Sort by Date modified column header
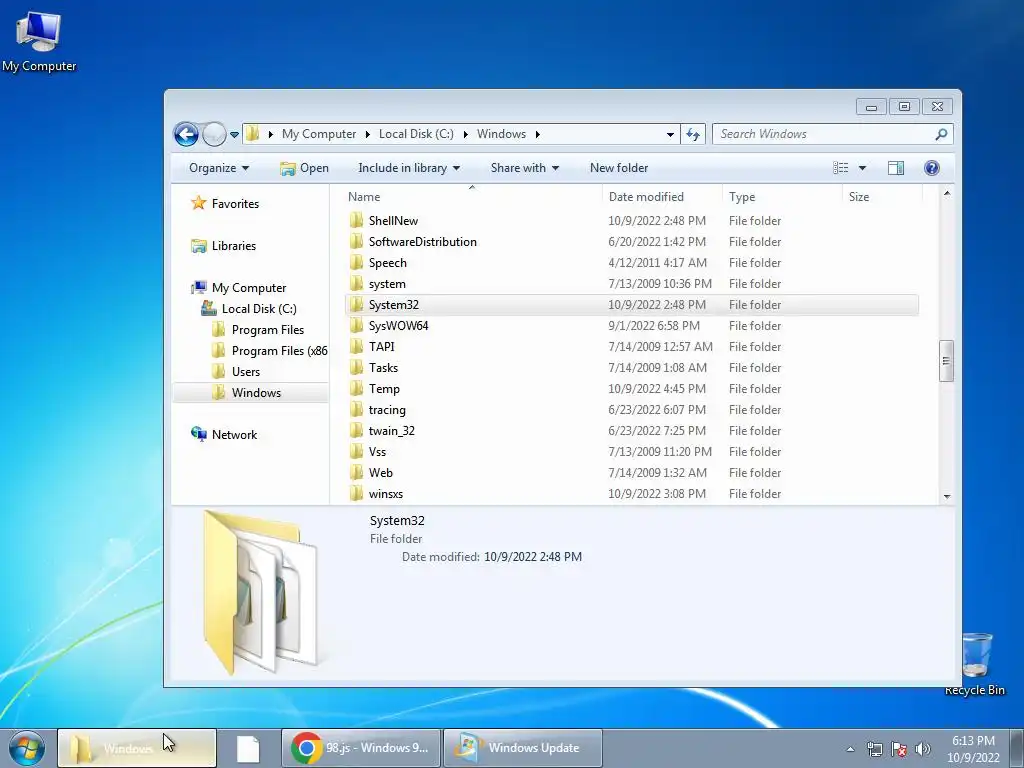 click(646, 197)
